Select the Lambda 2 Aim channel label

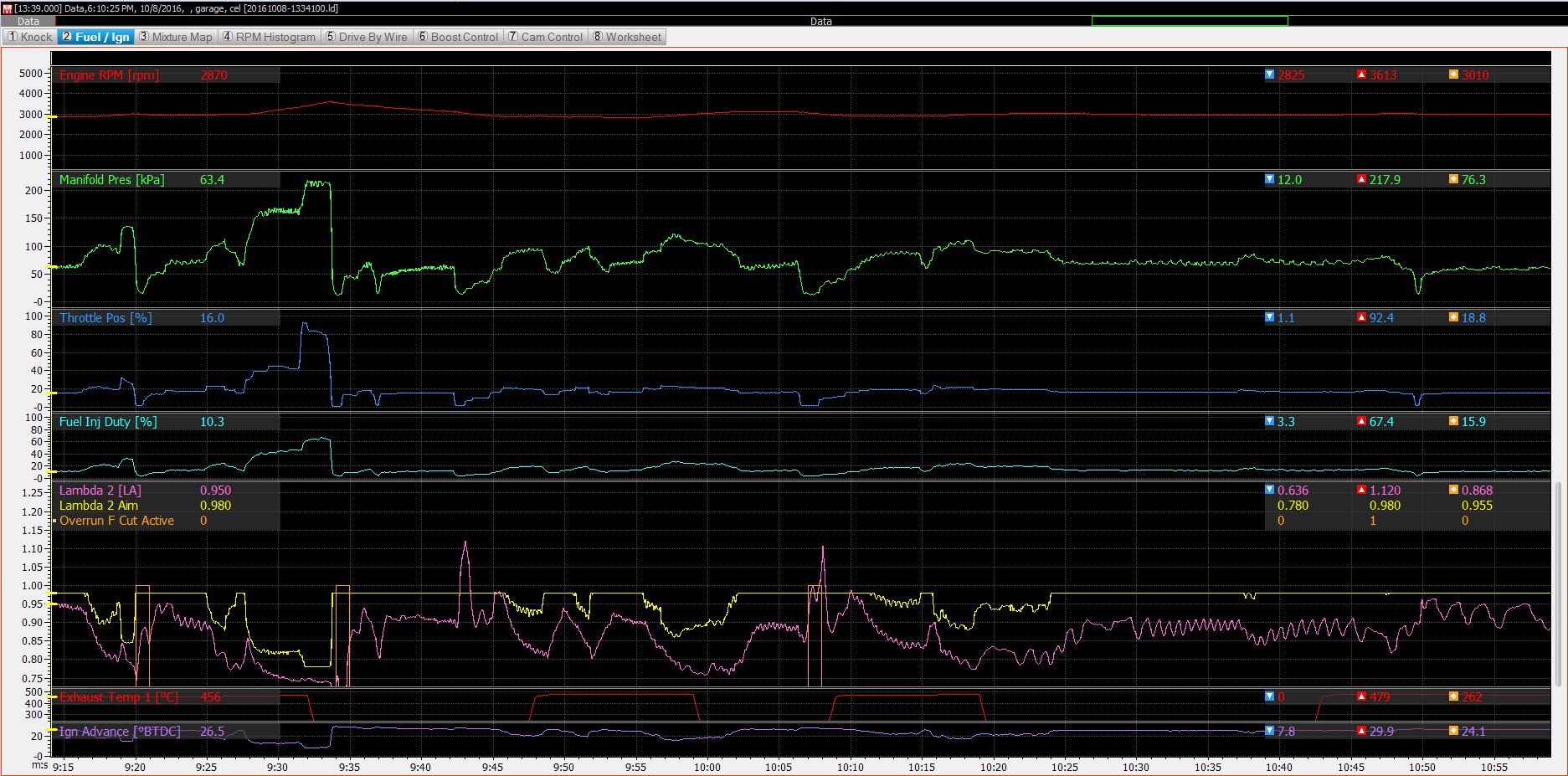pyautogui.click(x=99, y=505)
